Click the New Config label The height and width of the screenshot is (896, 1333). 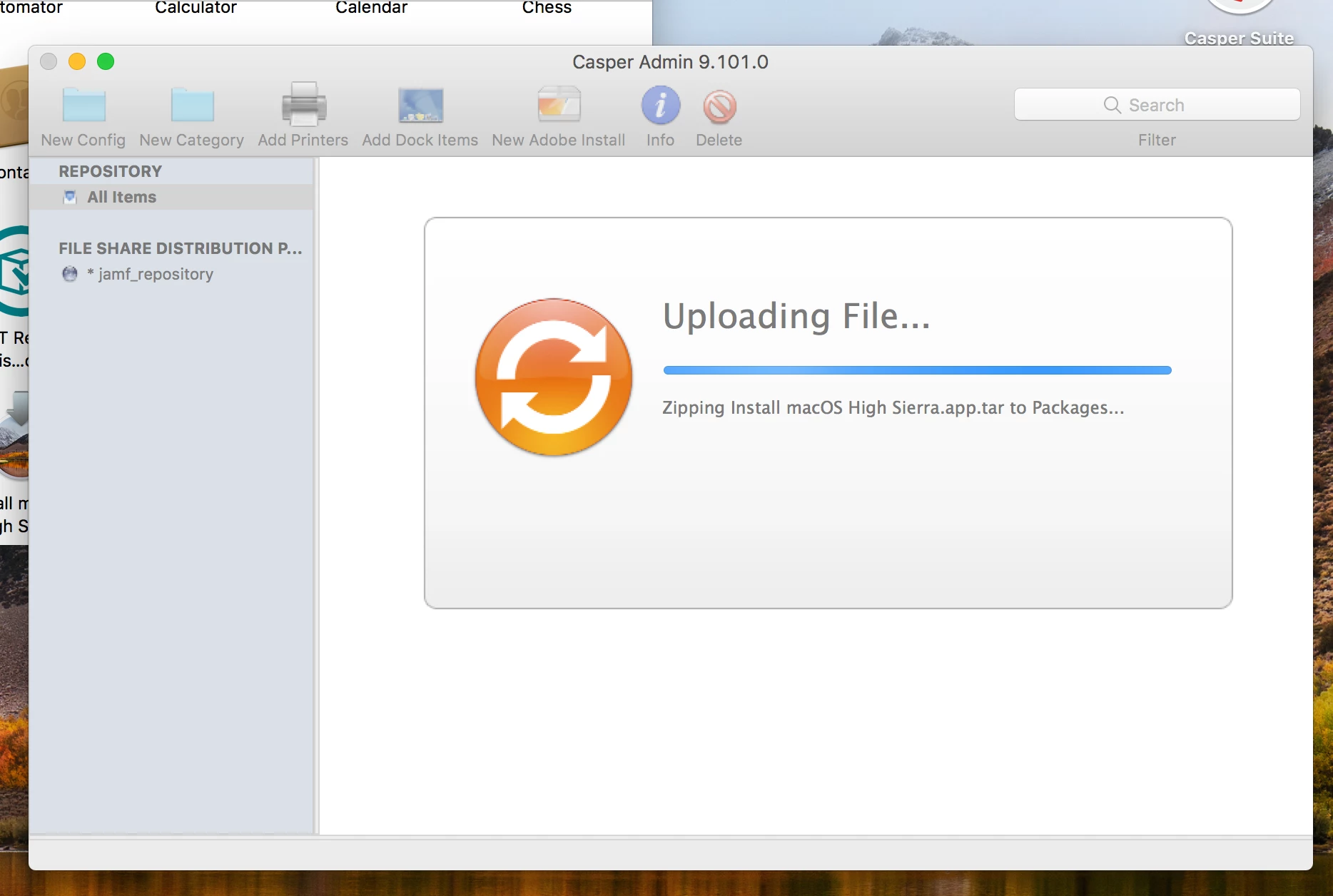click(83, 140)
